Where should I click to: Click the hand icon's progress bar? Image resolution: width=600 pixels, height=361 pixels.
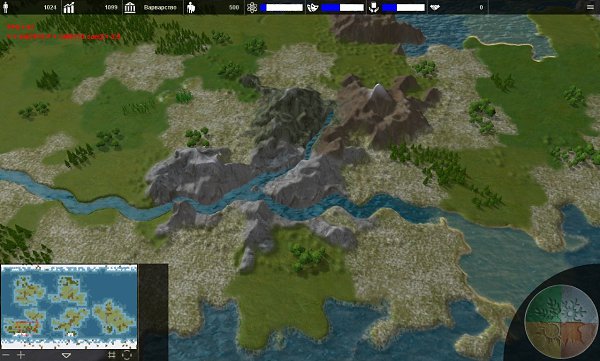point(403,7)
